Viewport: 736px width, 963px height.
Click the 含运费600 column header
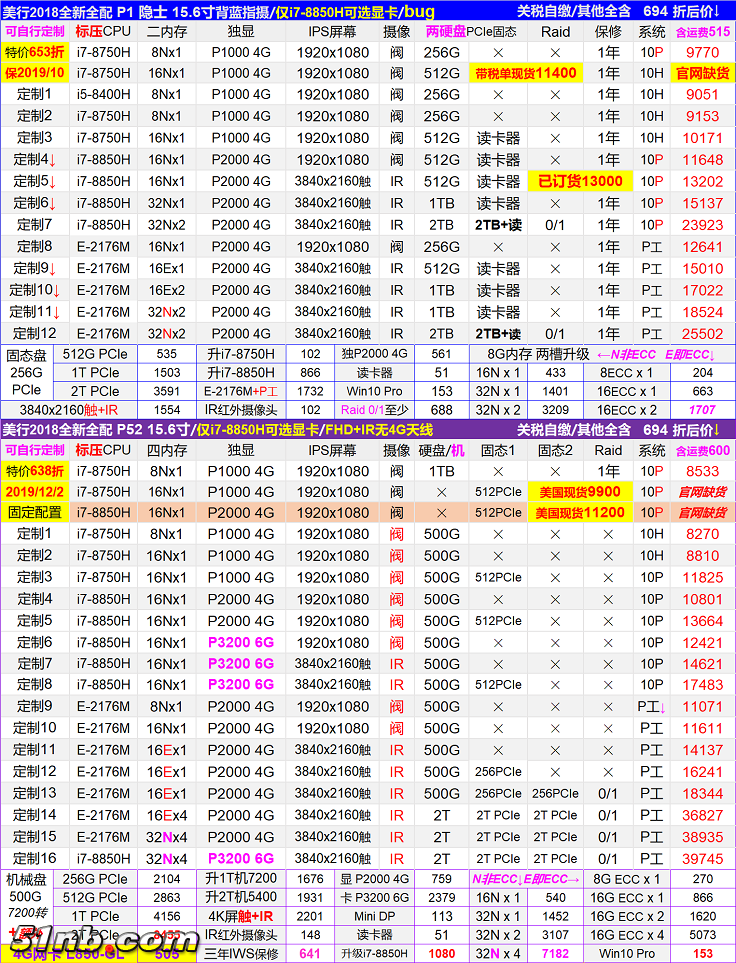702,450
